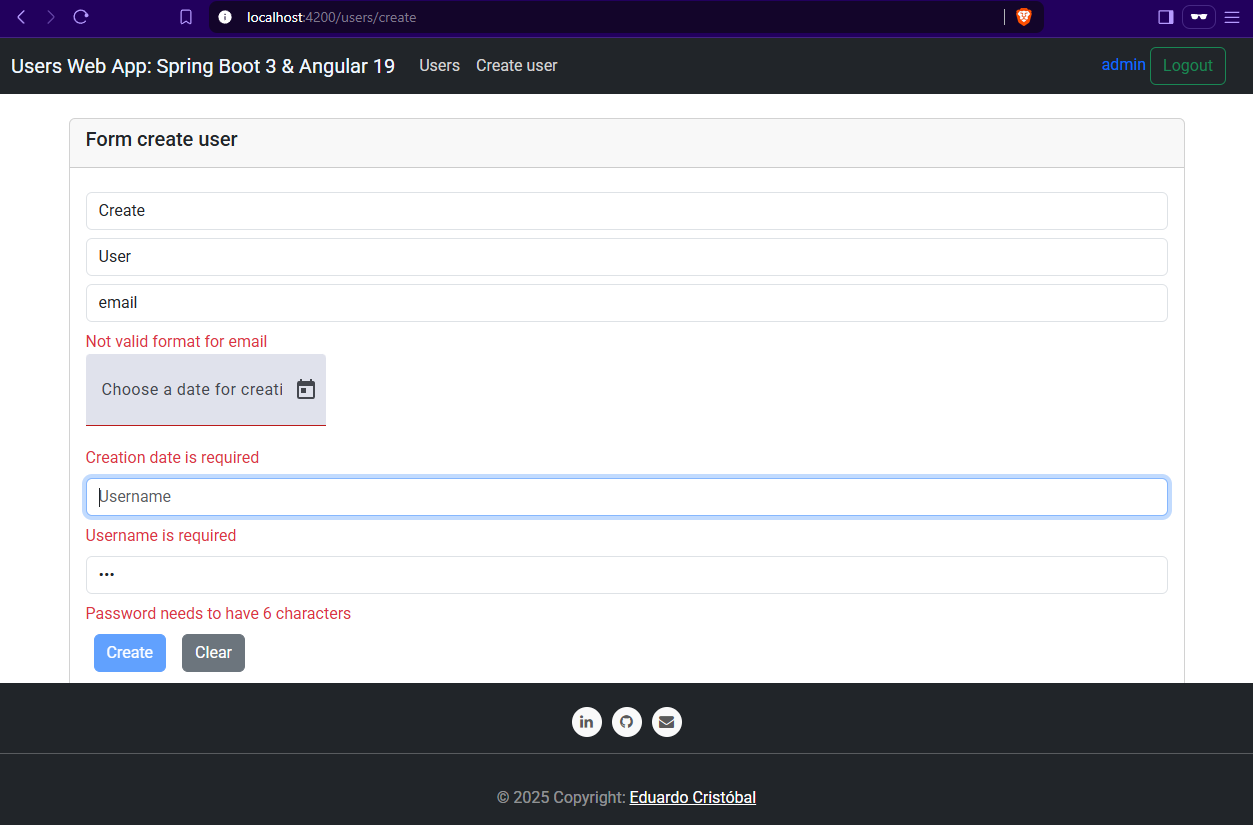
Task: Toggle the browser sidebar panel icon
Action: [1165, 17]
